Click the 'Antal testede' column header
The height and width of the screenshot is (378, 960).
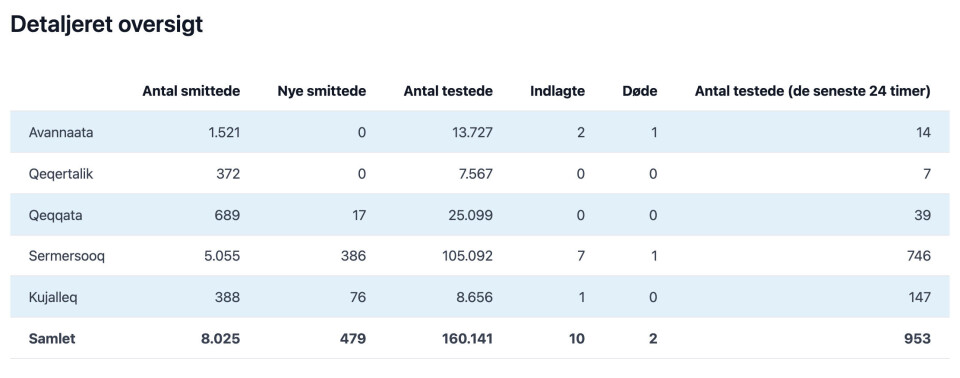(x=448, y=91)
